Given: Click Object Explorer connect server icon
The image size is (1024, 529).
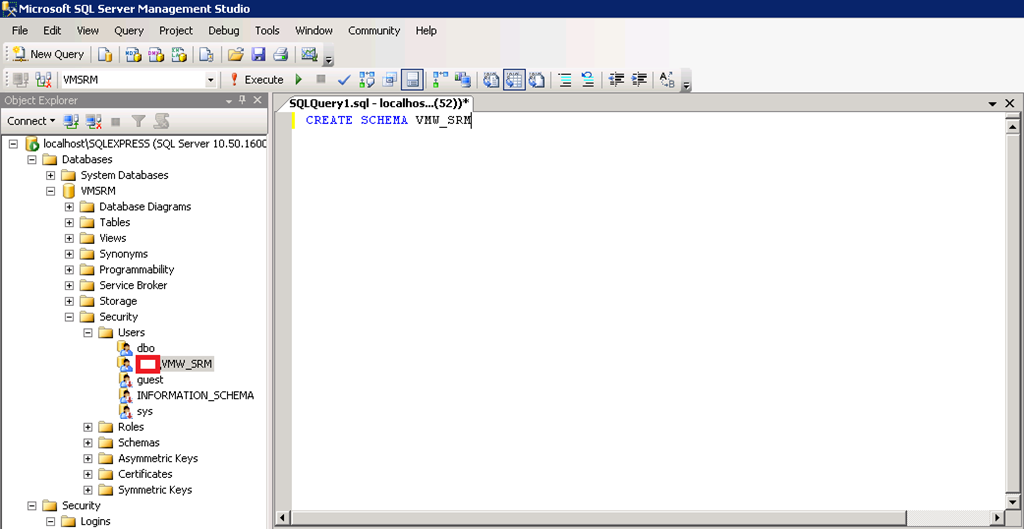Looking at the screenshot, I should 71,121.
